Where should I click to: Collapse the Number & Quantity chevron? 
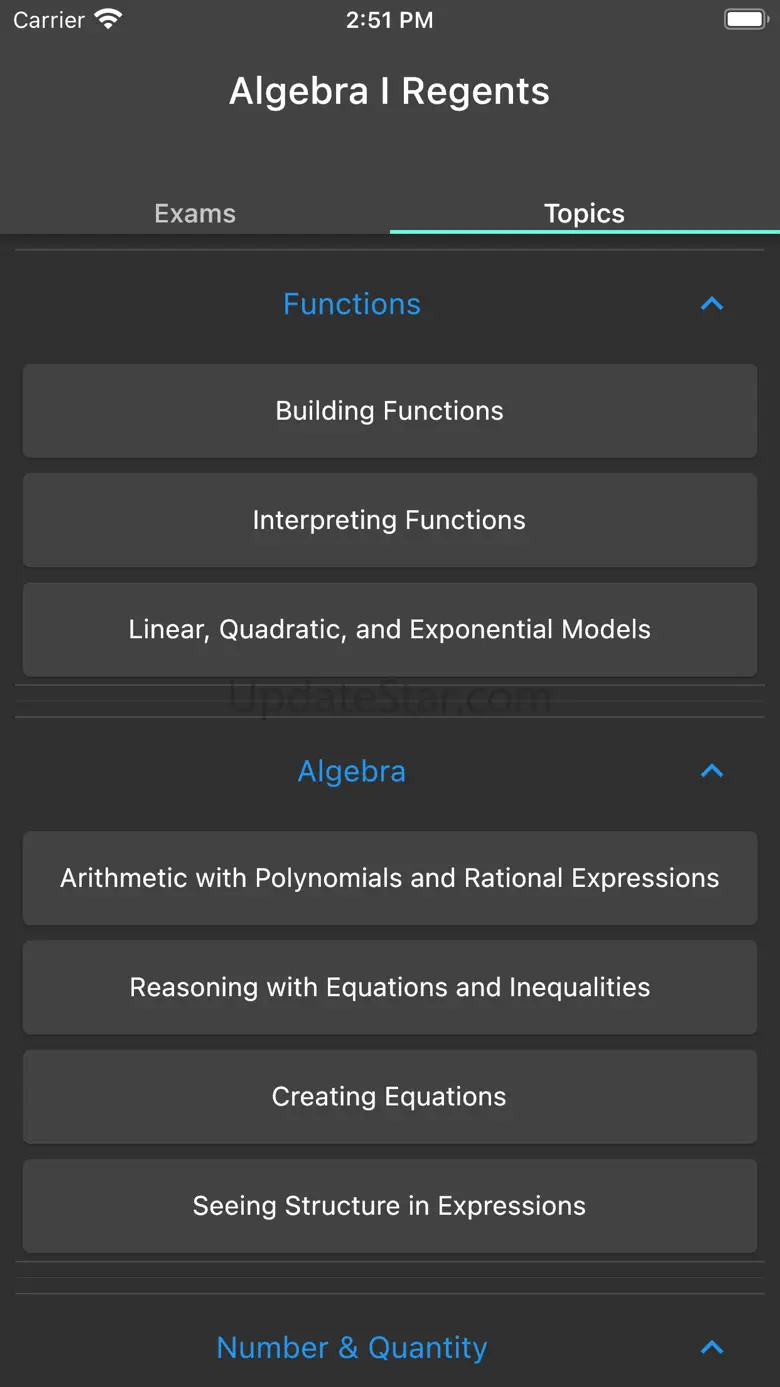(711, 1348)
